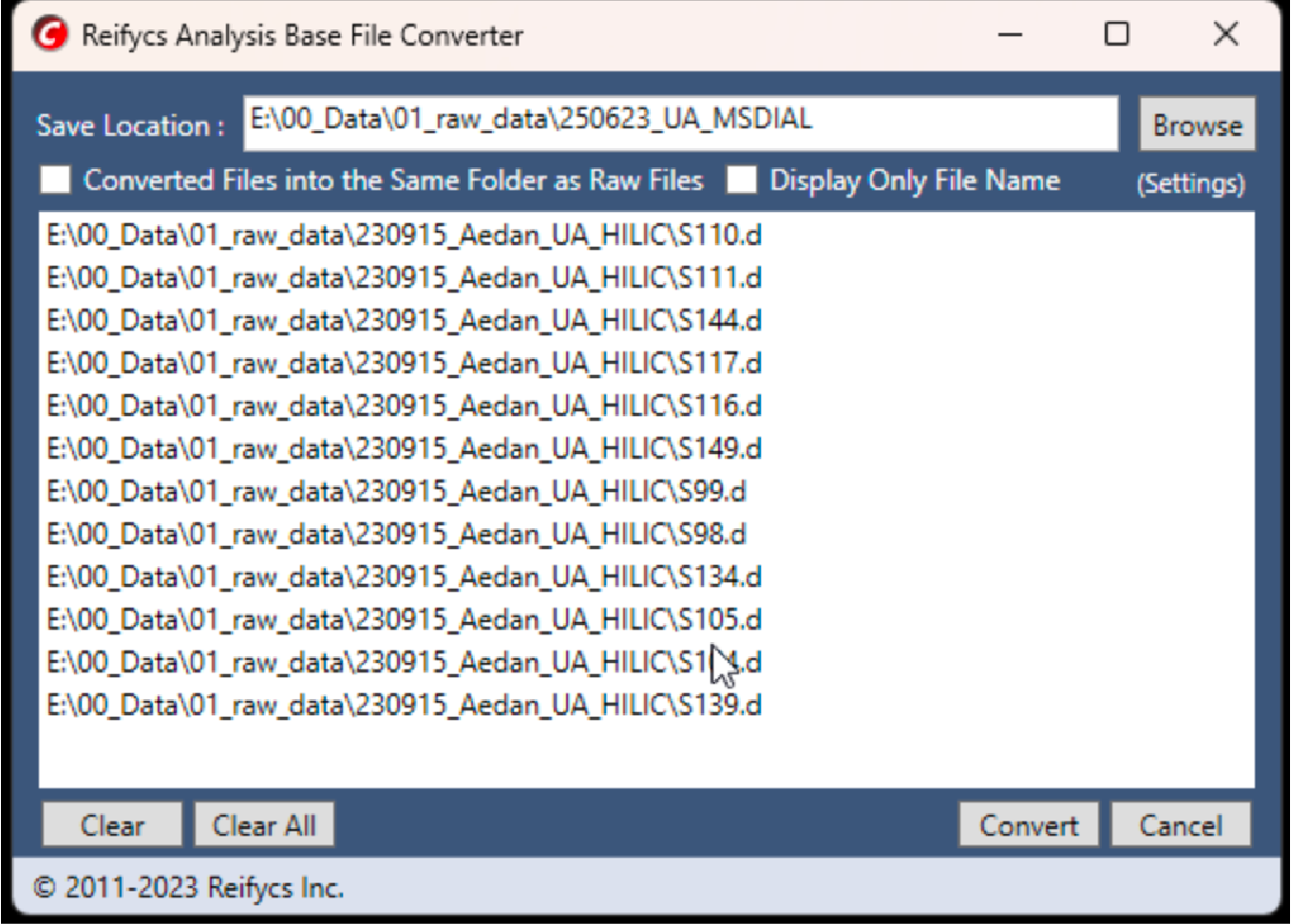Open the (Settings) link

pos(1190,182)
